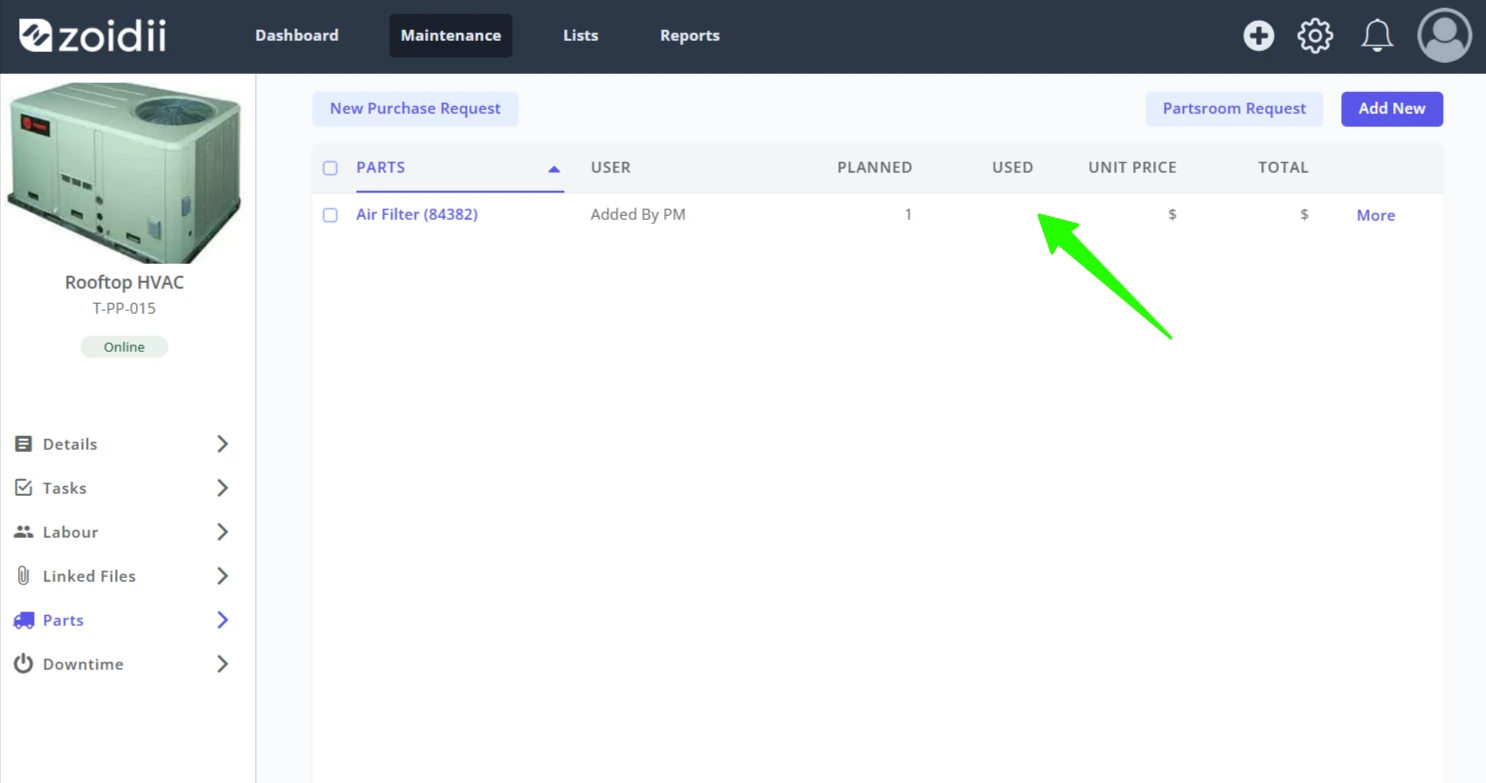The height and width of the screenshot is (783, 1486).
Task: Open notifications bell icon
Action: coord(1377,36)
